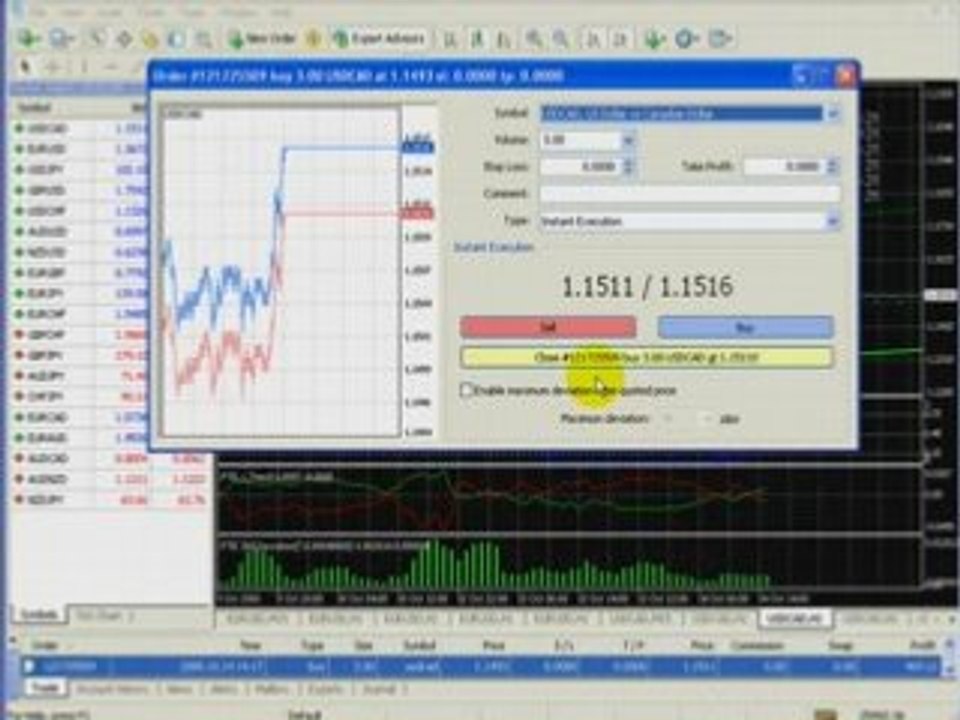Click the yellow Close order button
960x720 pixels.
pos(647,357)
